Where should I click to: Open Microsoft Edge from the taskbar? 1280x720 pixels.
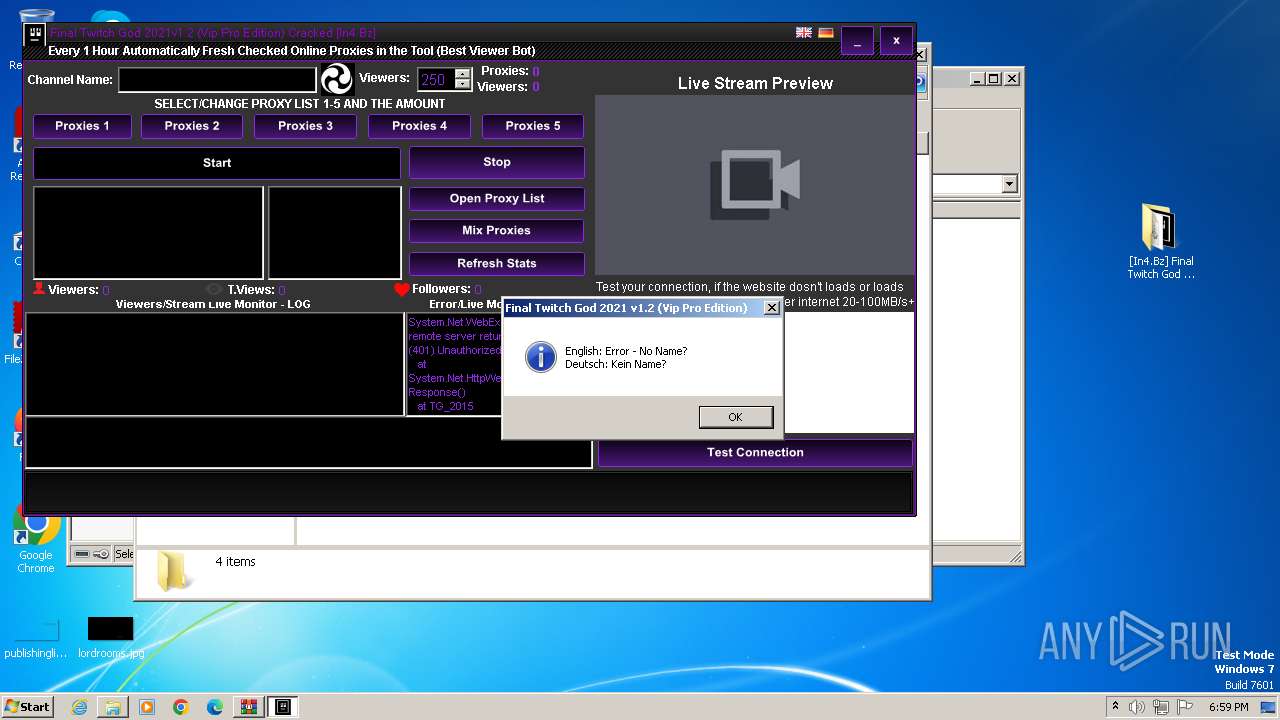pyautogui.click(x=215, y=707)
